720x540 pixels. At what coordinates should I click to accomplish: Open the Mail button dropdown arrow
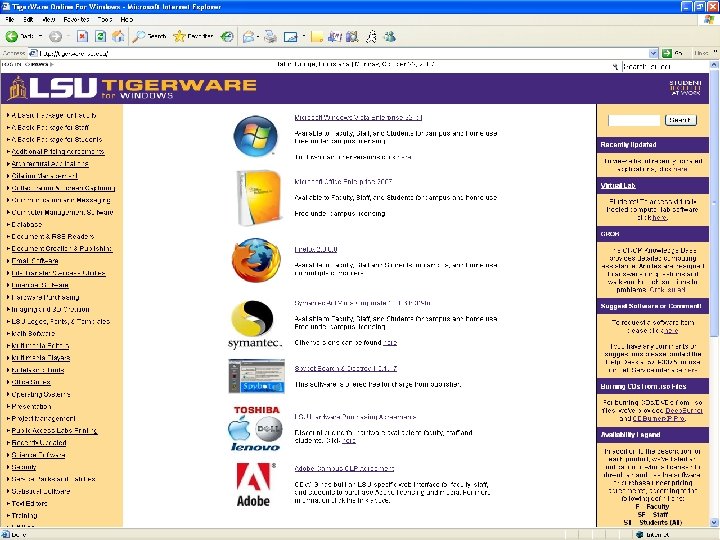258,36
